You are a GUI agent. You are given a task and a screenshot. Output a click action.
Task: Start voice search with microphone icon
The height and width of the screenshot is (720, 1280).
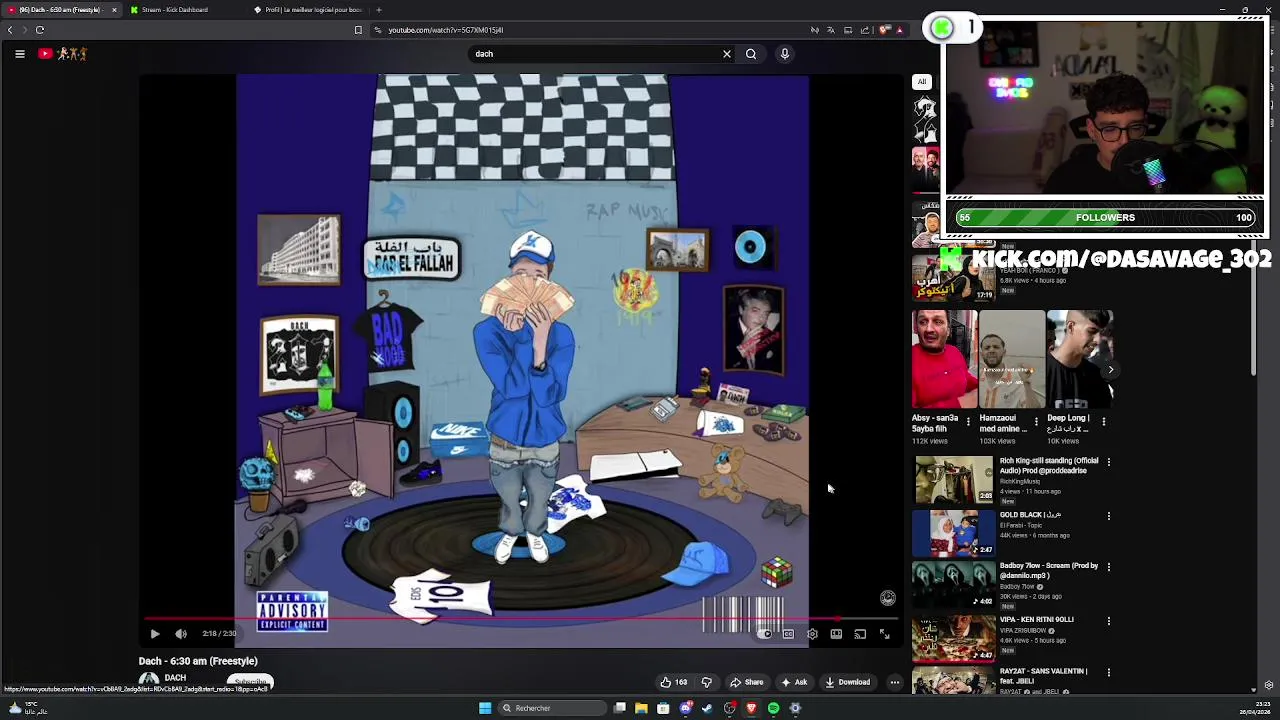(x=785, y=54)
